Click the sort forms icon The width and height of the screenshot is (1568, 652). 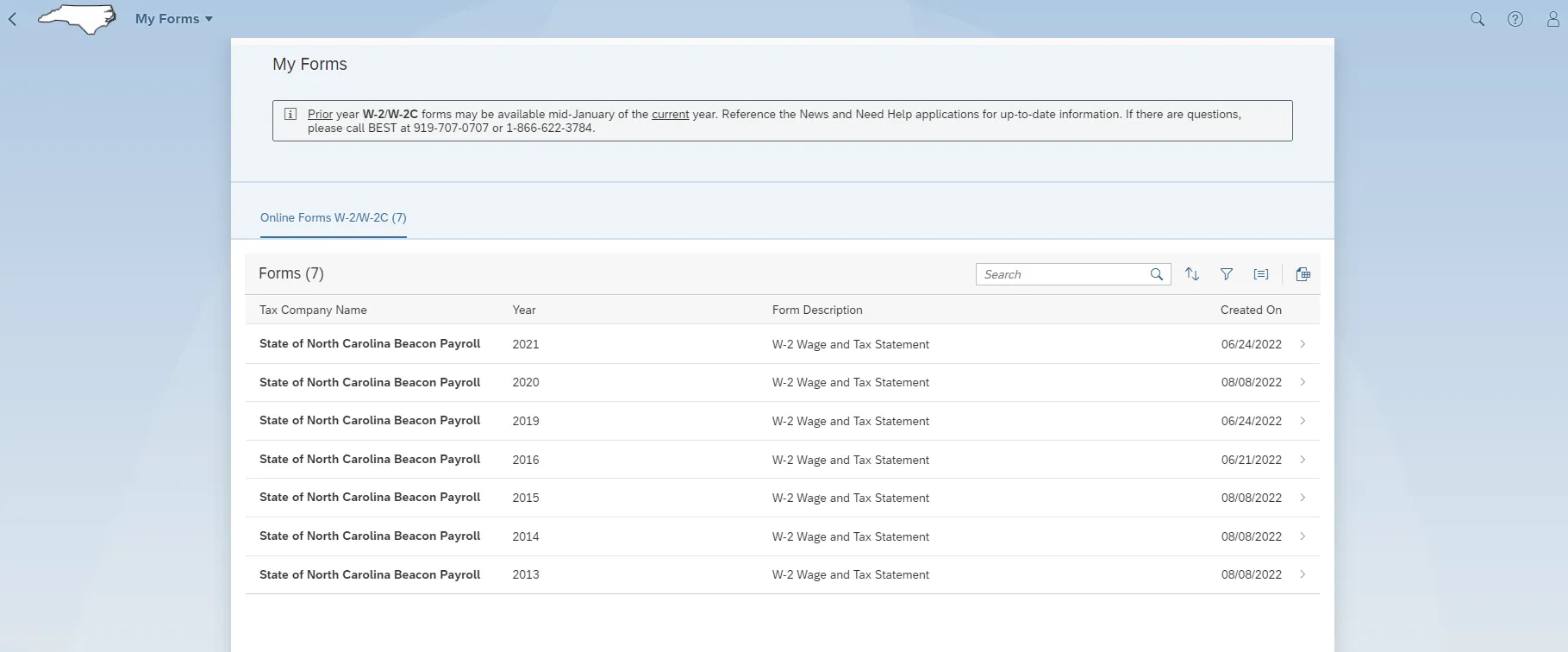1192,274
